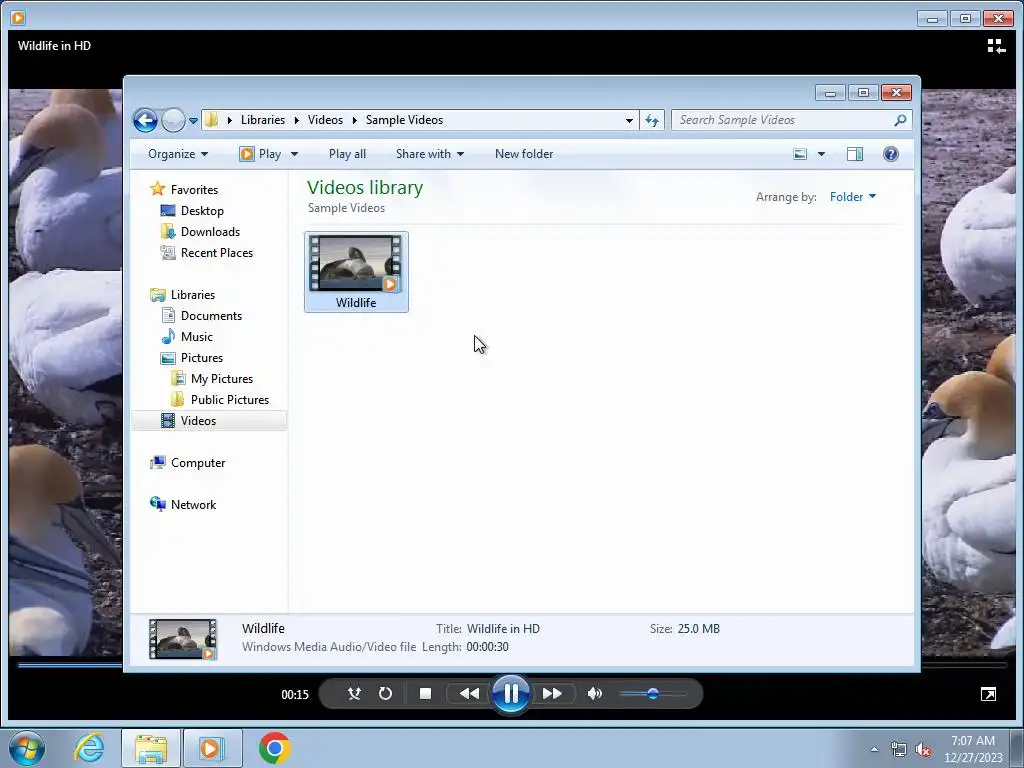Open My Pictures folder
The width and height of the screenshot is (1024, 768).
pyautogui.click(x=221, y=379)
